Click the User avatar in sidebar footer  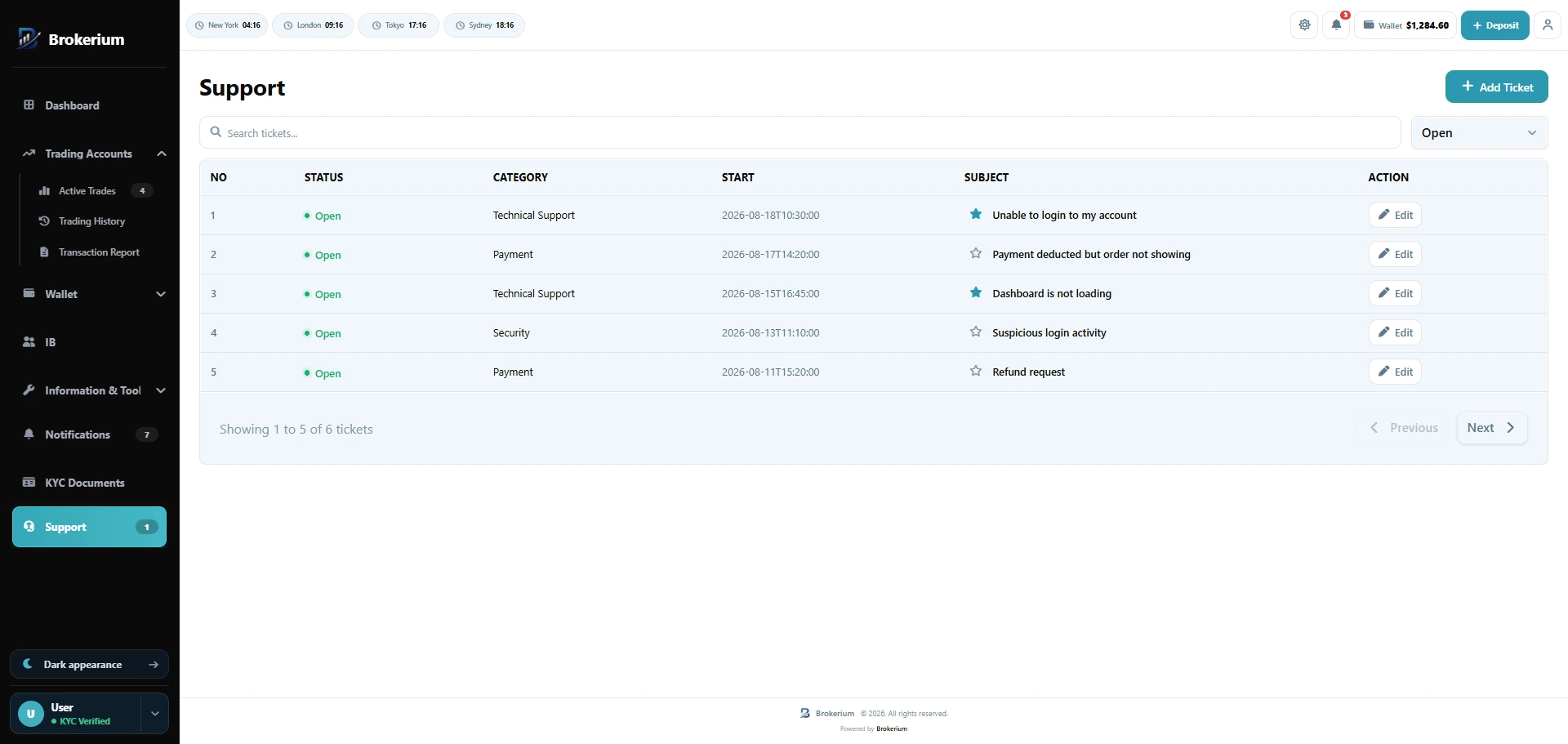pyautogui.click(x=31, y=713)
